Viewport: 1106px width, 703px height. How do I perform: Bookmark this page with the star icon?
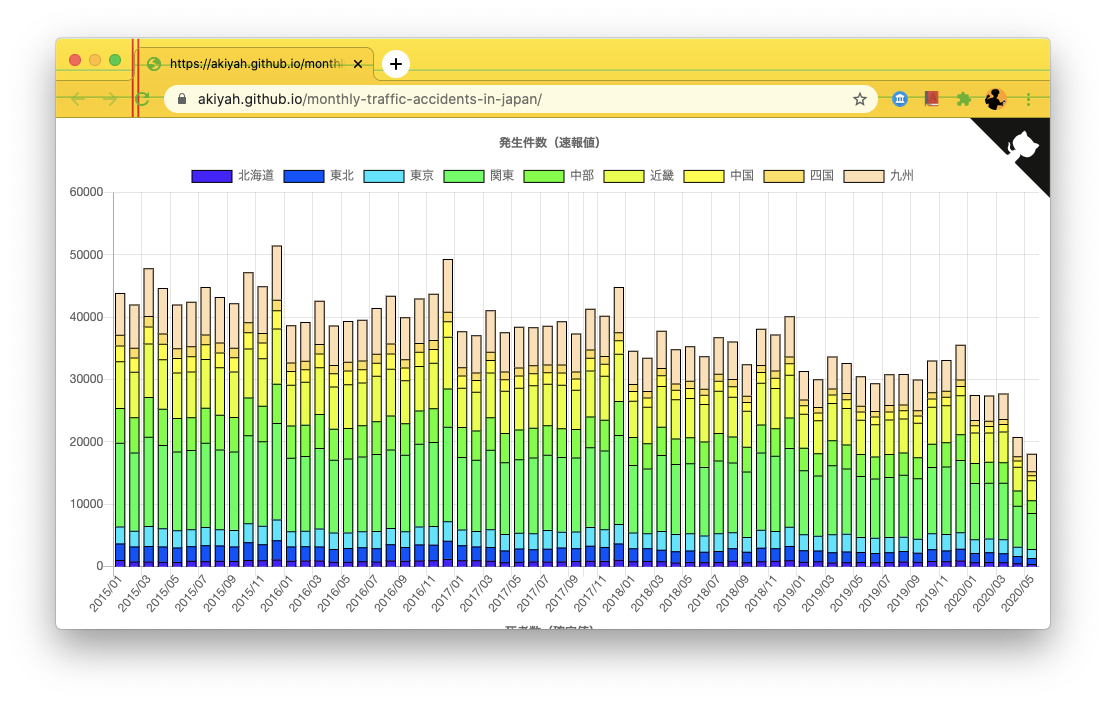[860, 99]
